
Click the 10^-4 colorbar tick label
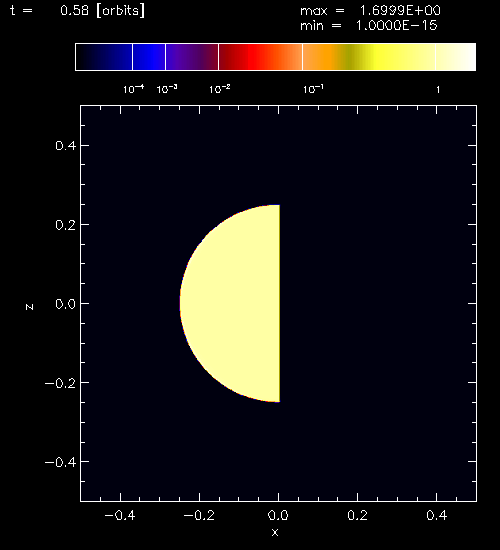(134, 89)
